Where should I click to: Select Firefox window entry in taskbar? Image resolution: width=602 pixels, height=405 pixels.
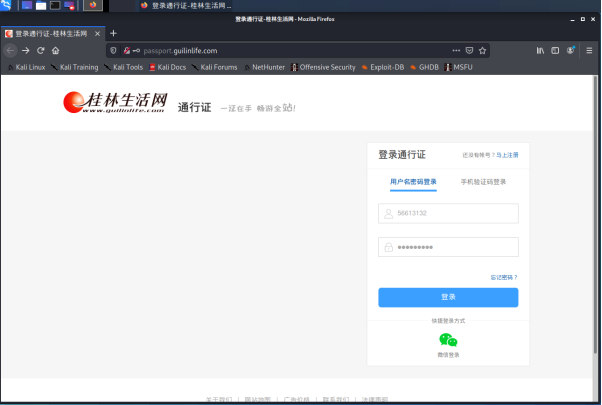186,5
